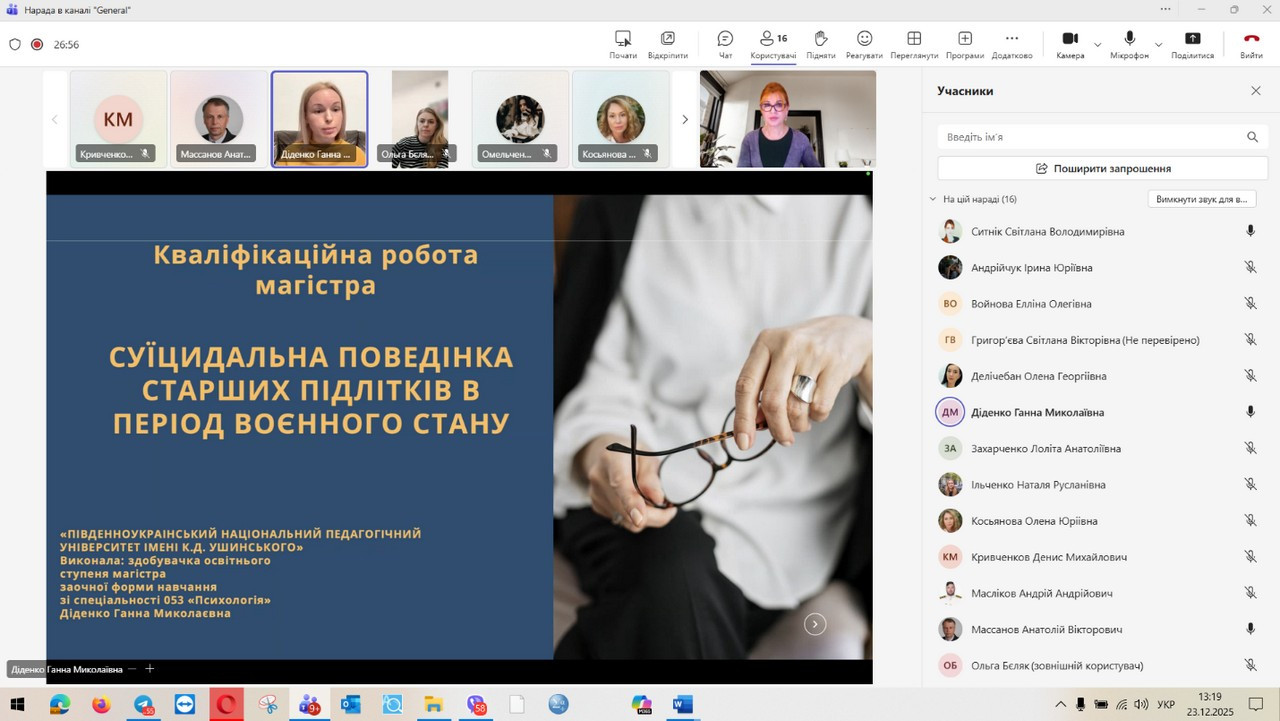Image resolution: width=1280 pixels, height=721 pixels.
Task: Pop out the meeting with Відкріпити
Action: click(667, 44)
